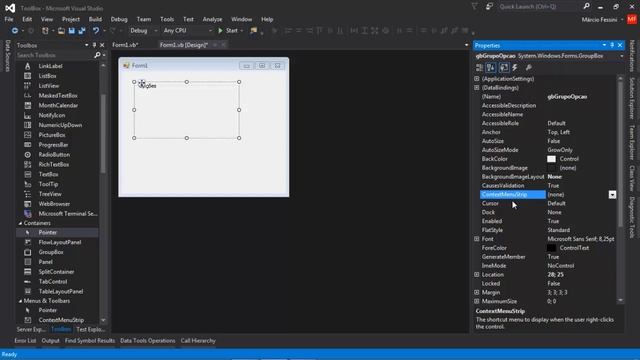The width and height of the screenshot is (640, 360).
Task: Select the MaskedTextBox control in Toolbox
Action: pyautogui.click(x=58, y=96)
